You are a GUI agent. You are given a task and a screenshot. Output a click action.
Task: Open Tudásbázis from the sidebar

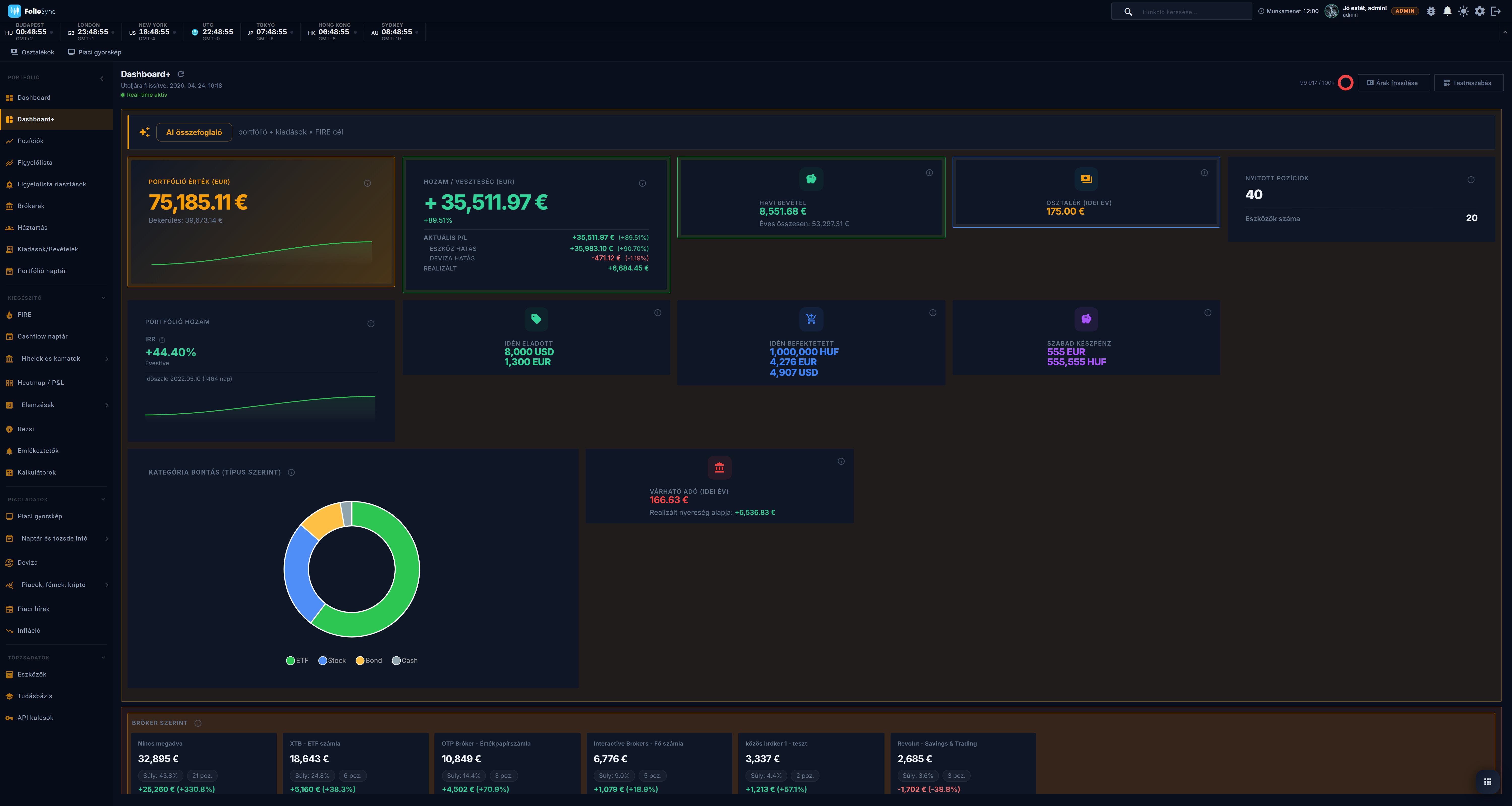[56, 696]
